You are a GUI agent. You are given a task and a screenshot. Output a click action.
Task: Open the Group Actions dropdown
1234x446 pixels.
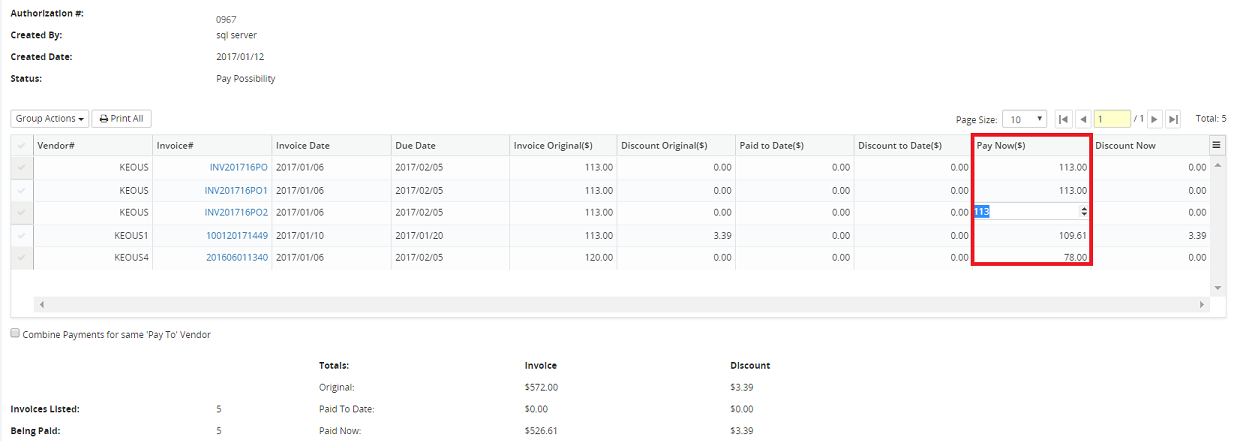(x=50, y=119)
